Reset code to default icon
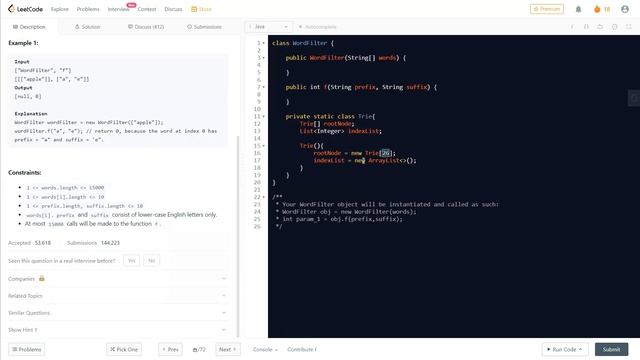The image size is (640, 360). click(600, 27)
